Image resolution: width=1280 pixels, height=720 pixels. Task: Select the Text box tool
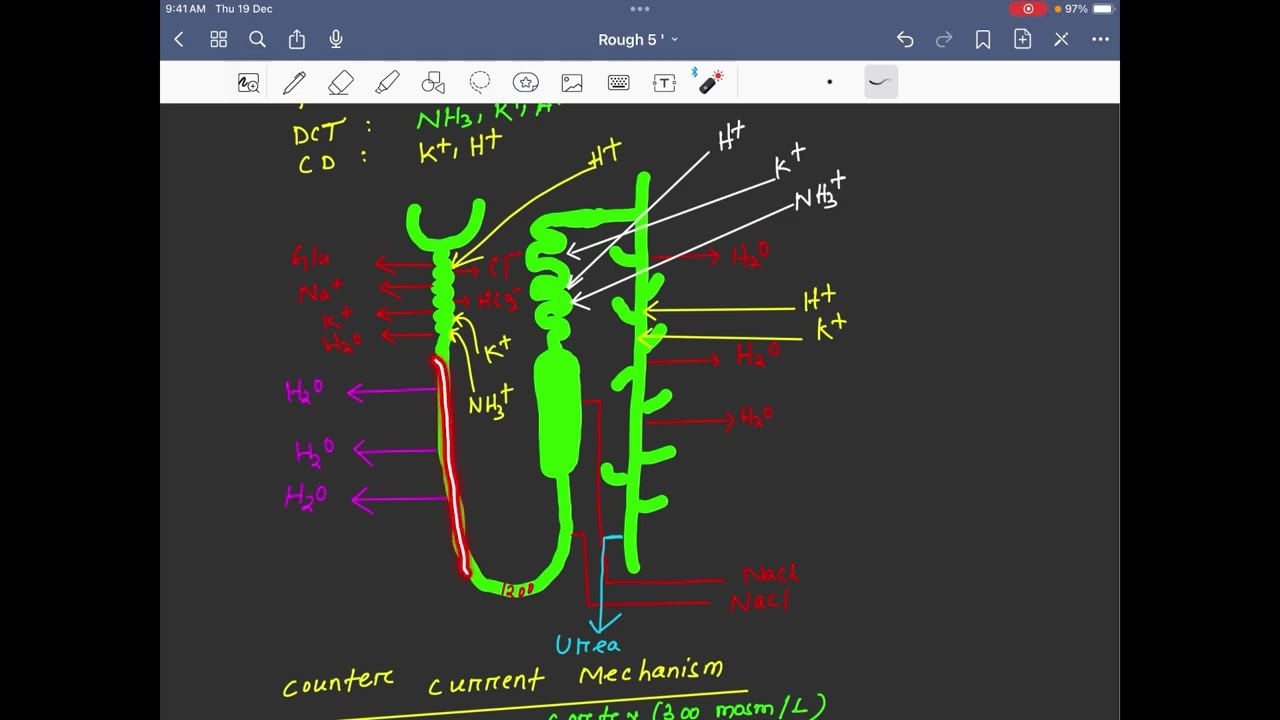pos(664,83)
